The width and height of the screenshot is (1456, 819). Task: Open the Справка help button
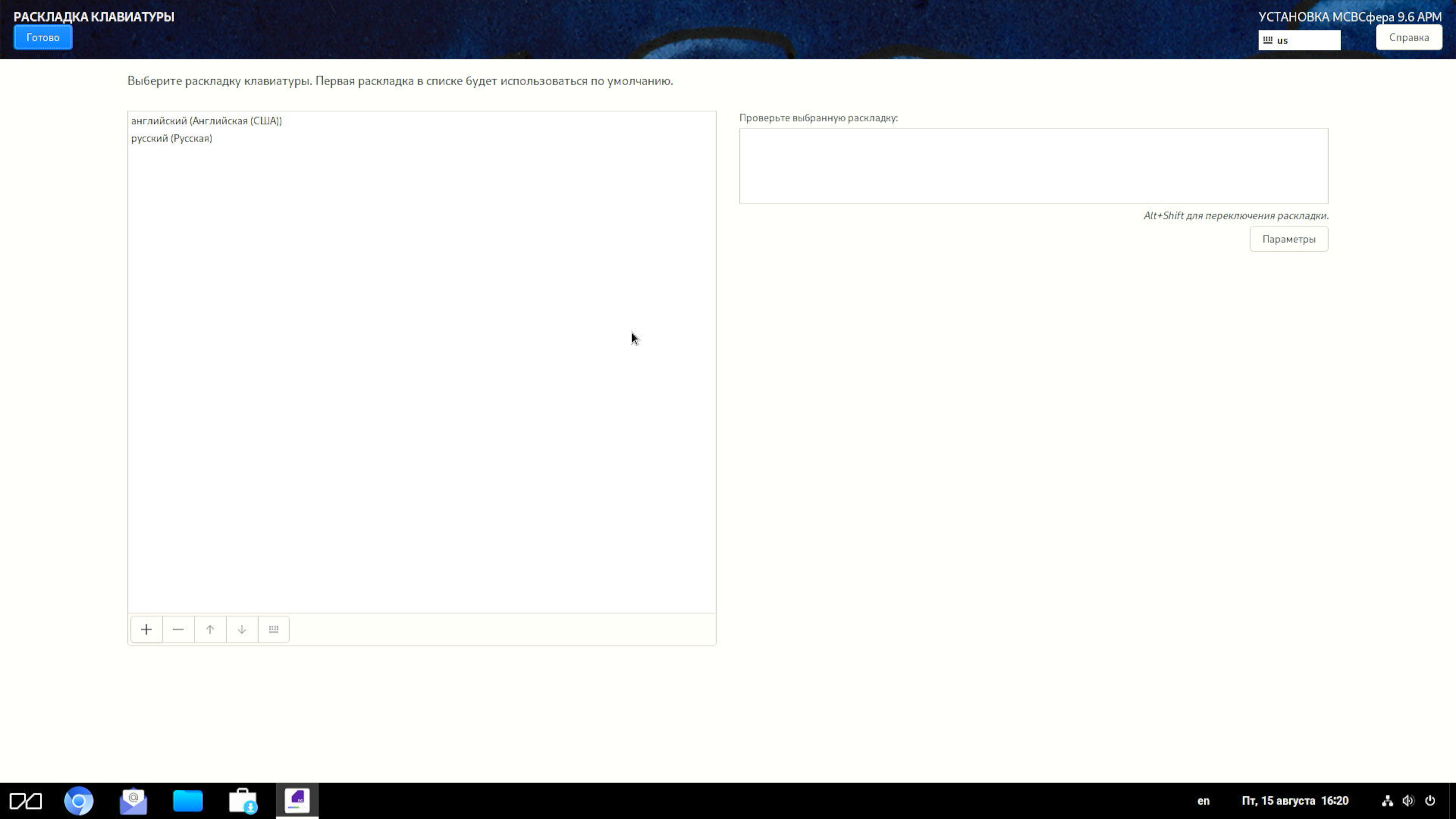pyautogui.click(x=1409, y=37)
